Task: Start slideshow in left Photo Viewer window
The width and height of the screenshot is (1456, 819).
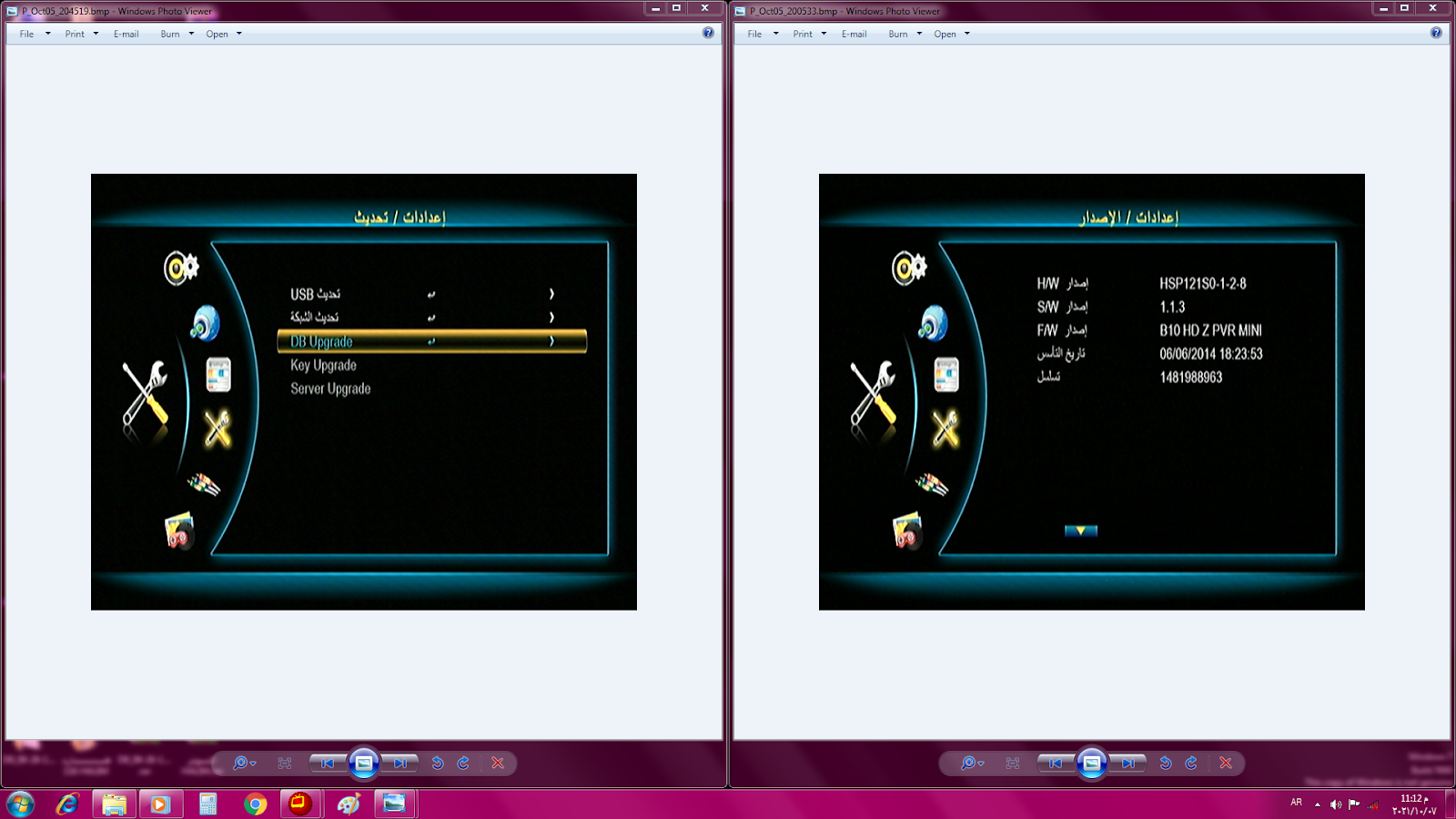Action: tap(364, 763)
